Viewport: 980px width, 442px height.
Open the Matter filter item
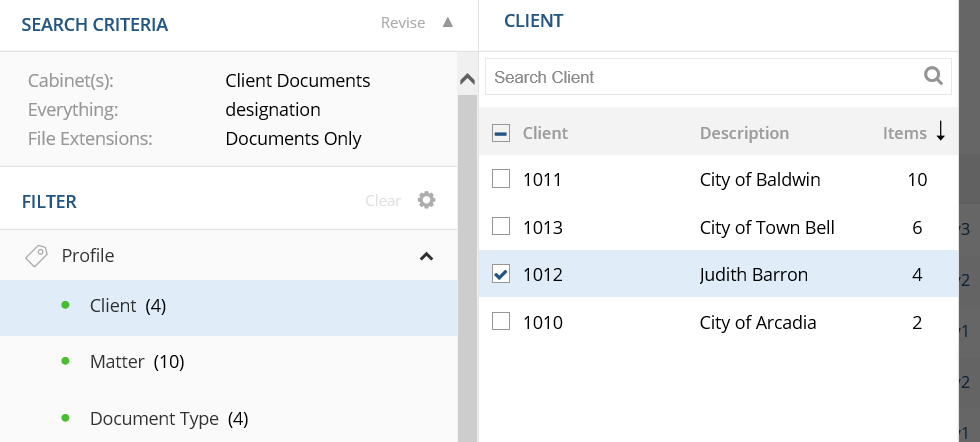pyautogui.click(x=117, y=362)
